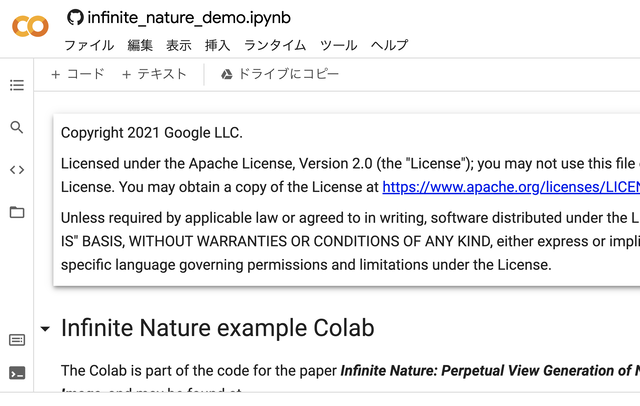Open the code snippets sidebar icon

click(17, 170)
